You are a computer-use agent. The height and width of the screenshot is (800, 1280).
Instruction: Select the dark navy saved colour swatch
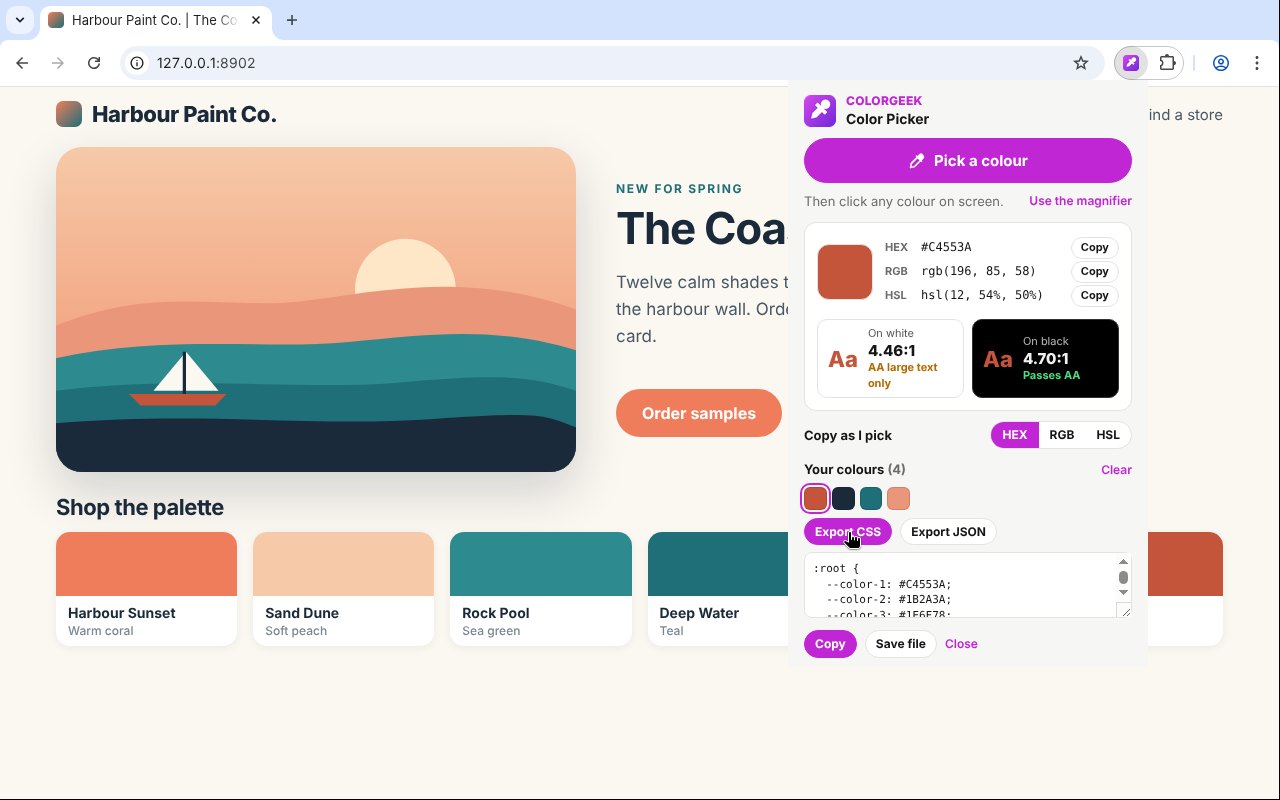[843, 498]
